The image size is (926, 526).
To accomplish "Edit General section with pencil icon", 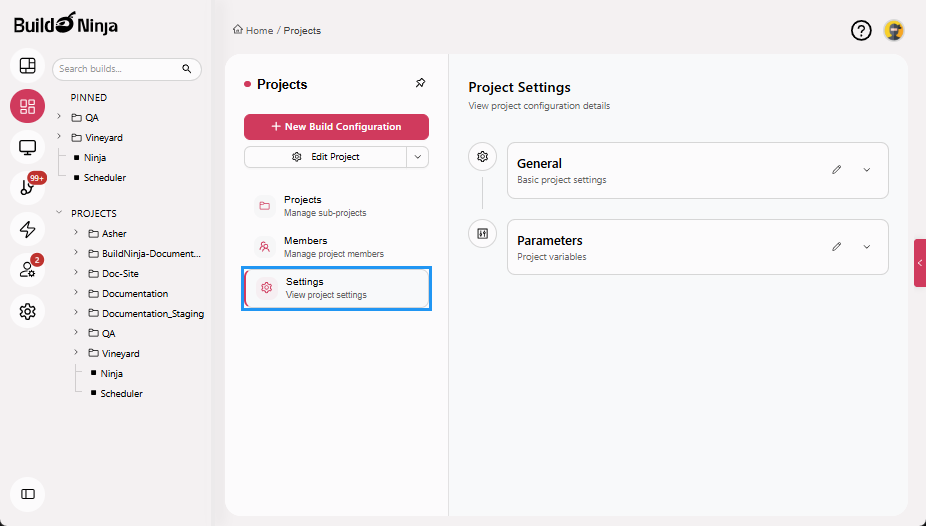I will (x=836, y=170).
